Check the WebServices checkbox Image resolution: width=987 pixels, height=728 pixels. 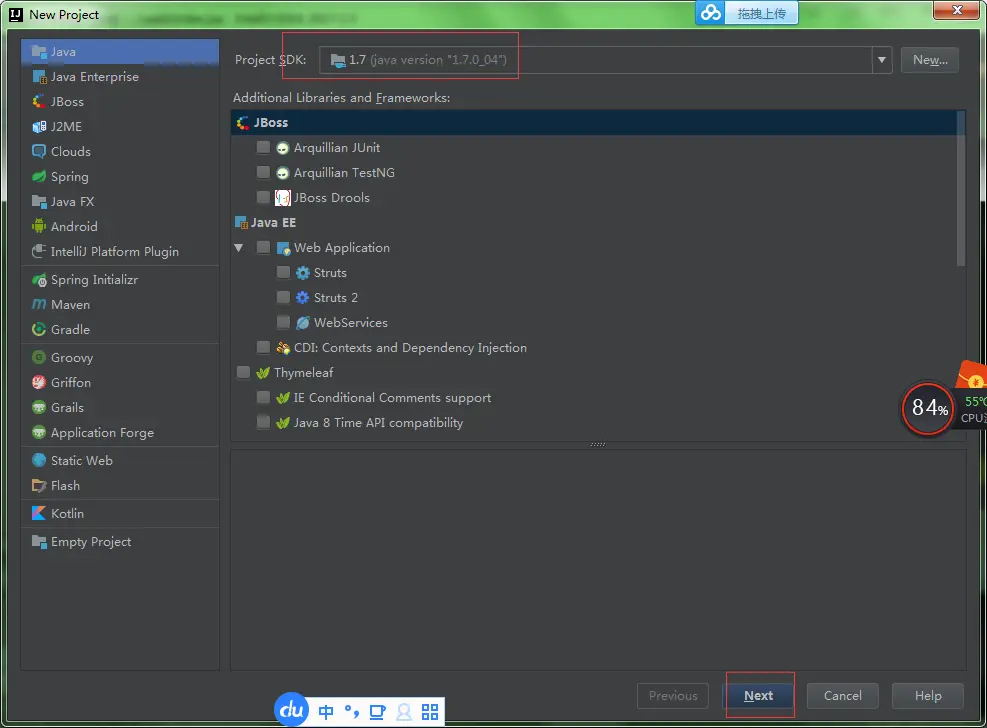coord(283,322)
